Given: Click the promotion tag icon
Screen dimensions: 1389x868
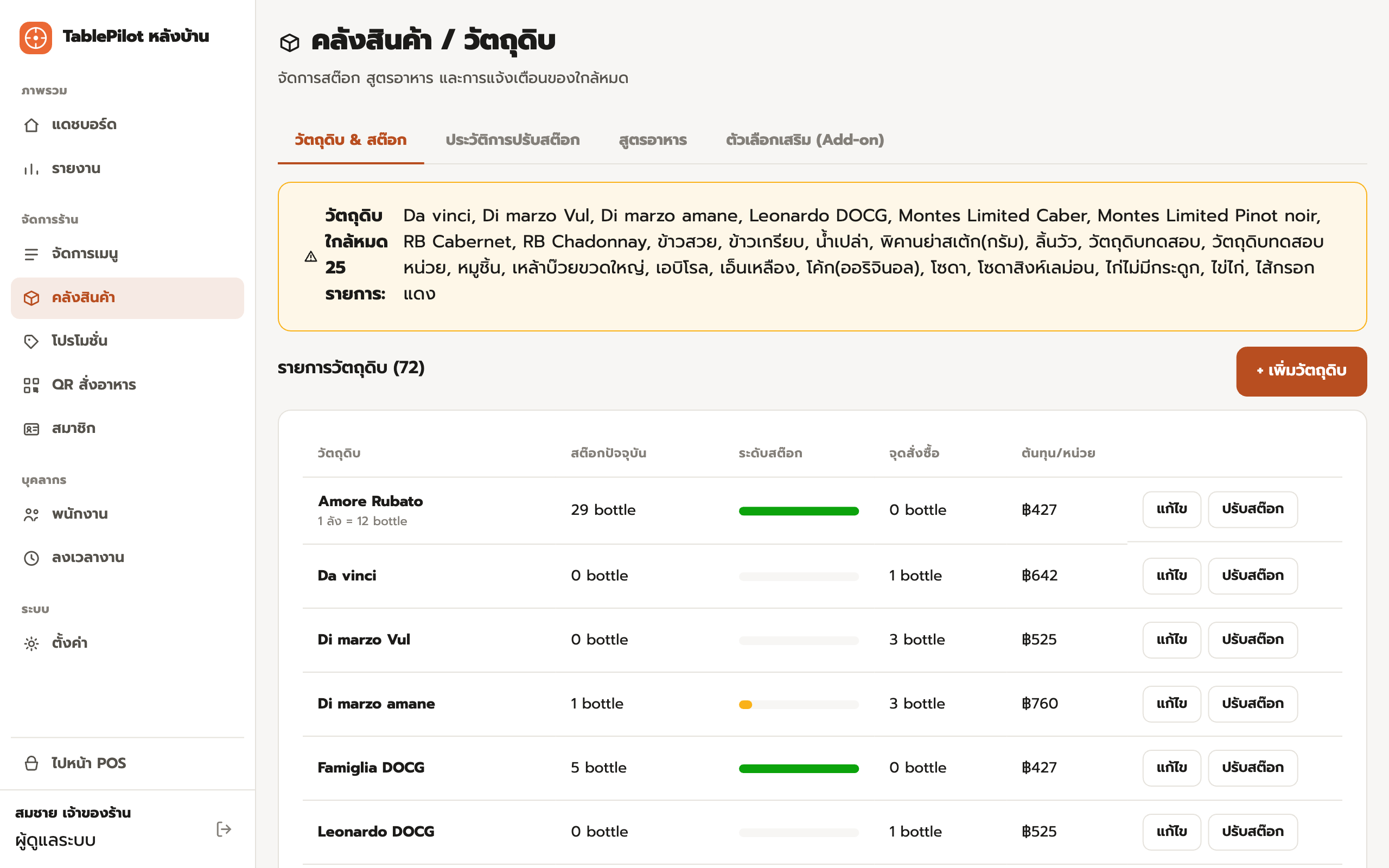Looking at the screenshot, I should click(x=31, y=341).
